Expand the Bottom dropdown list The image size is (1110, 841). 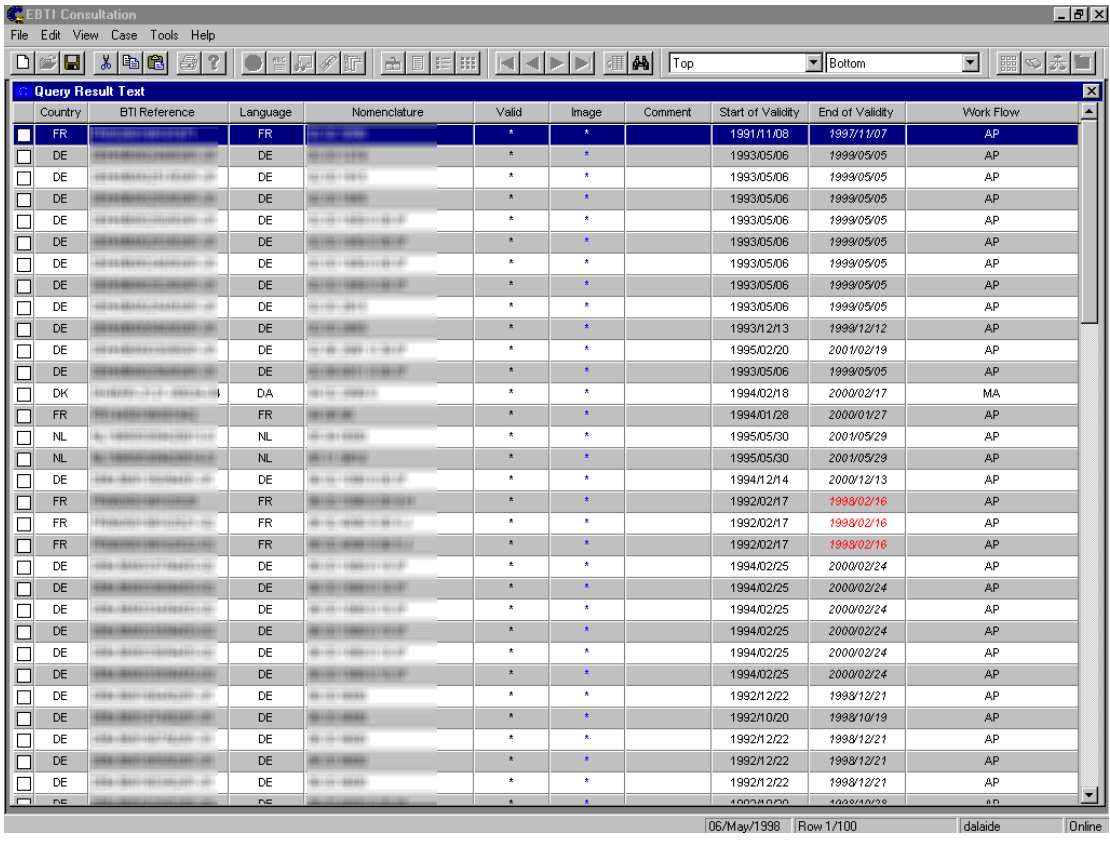969,63
